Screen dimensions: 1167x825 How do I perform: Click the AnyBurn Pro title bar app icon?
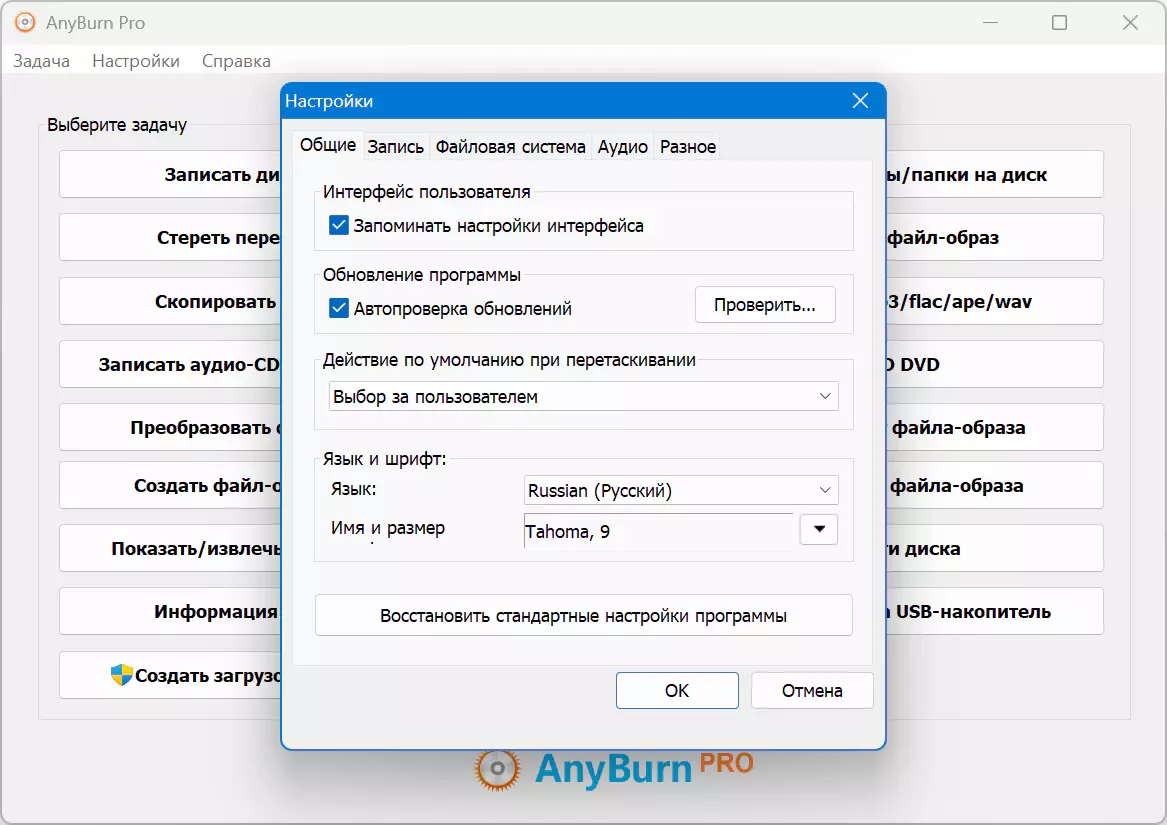pyautogui.click(x=25, y=23)
